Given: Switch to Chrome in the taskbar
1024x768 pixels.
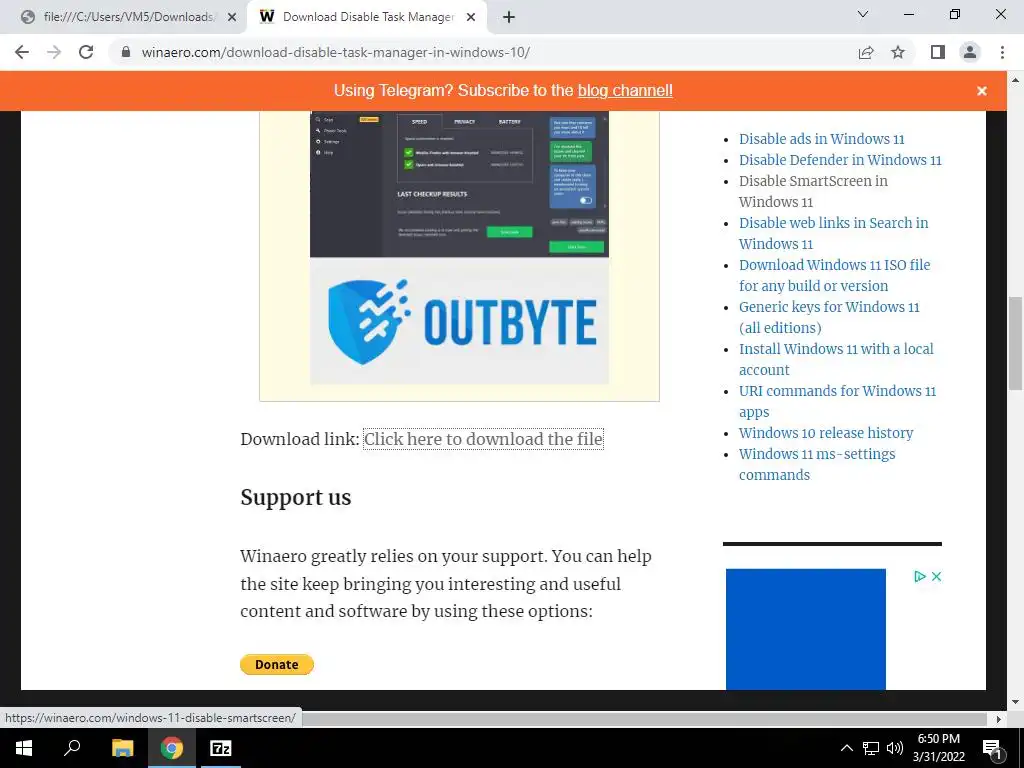Looking at the screenshot, I should 172,748.
